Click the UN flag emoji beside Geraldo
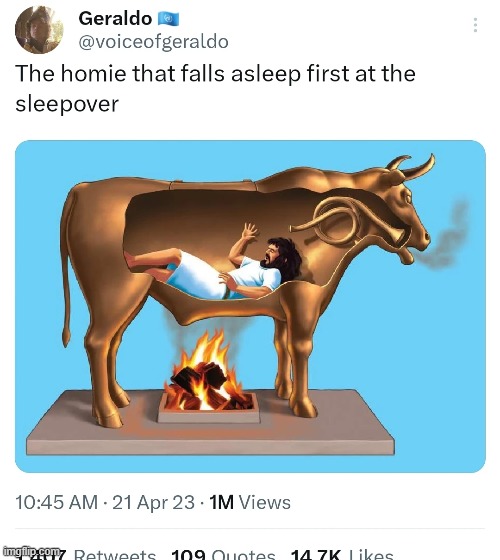Screen dimensions: 500x560 coord(169,19)
